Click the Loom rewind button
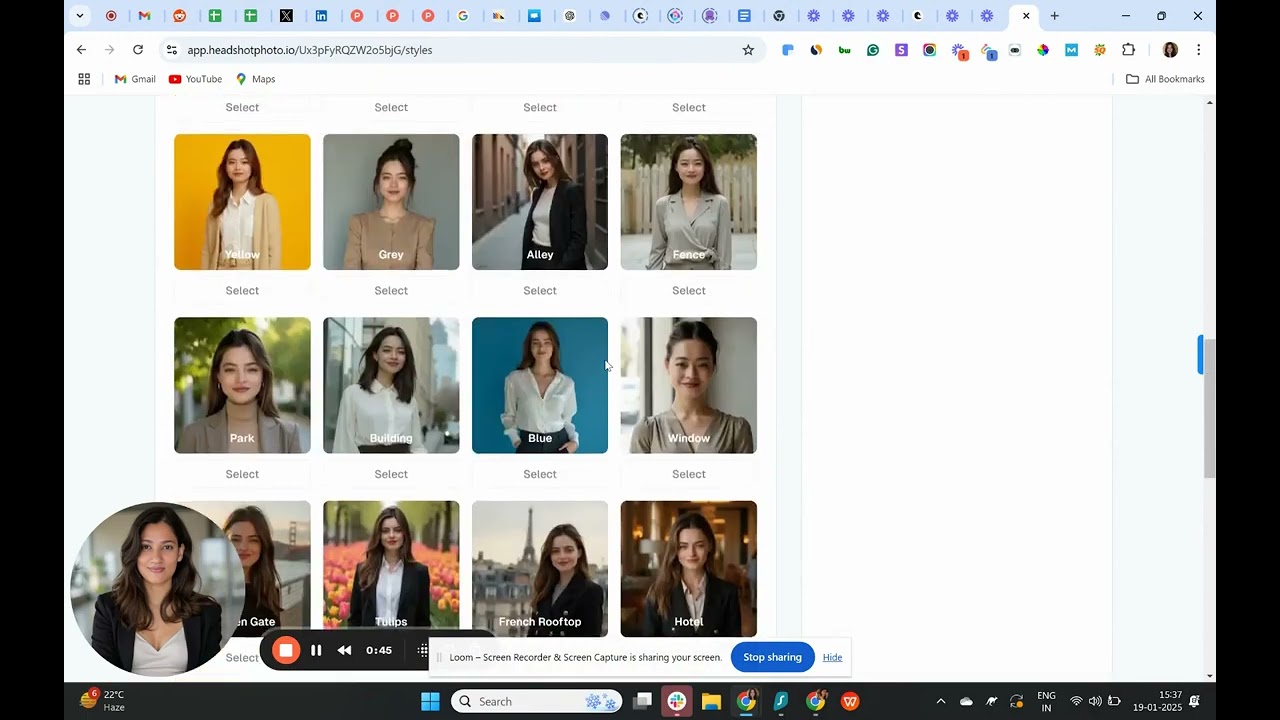Screen dimensions: 1280x720 [344, 651]
